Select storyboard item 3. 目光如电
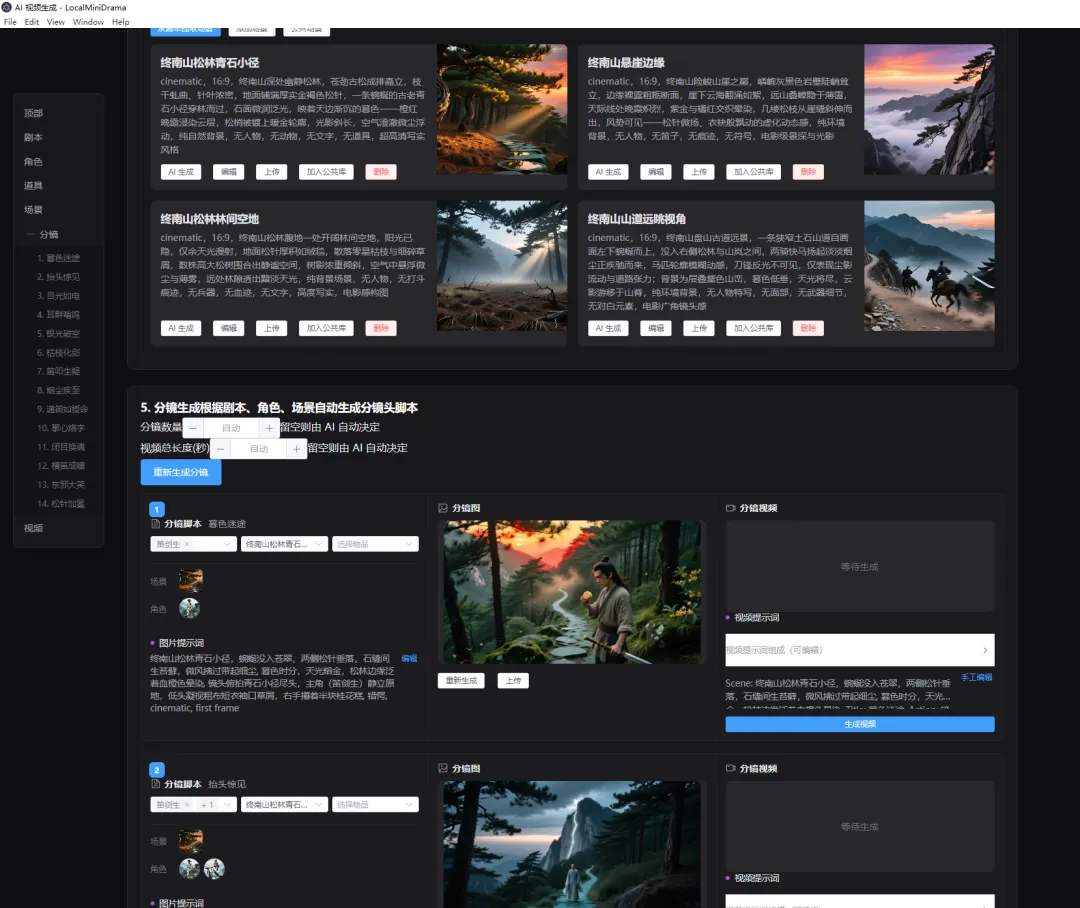 tap(59, 296)
